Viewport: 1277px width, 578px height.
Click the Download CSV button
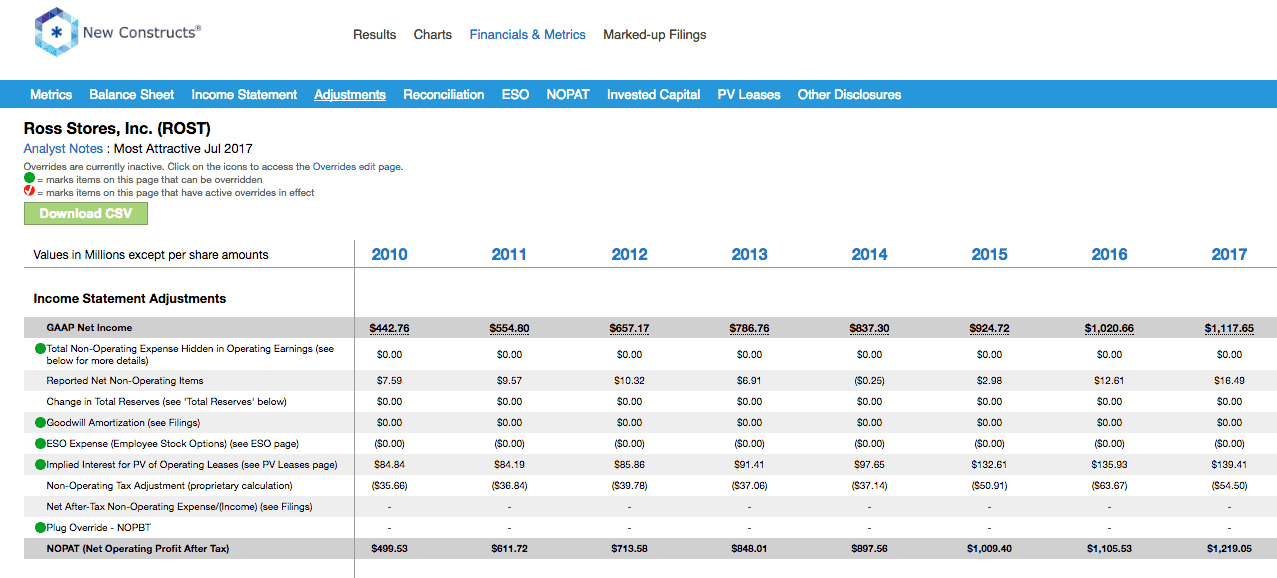[85, 213]
